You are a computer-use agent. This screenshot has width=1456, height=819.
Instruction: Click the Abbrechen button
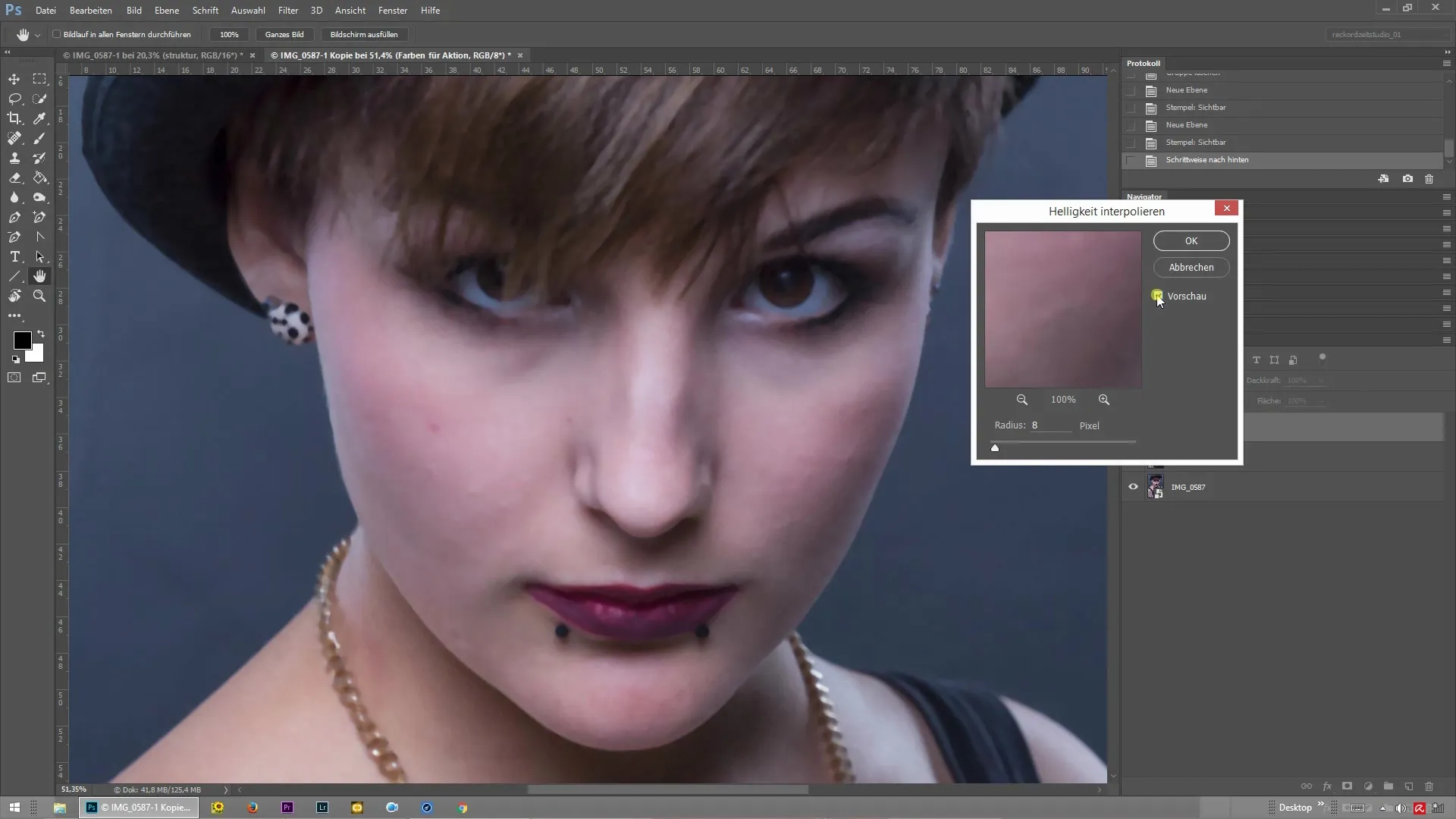[1191, 267]
